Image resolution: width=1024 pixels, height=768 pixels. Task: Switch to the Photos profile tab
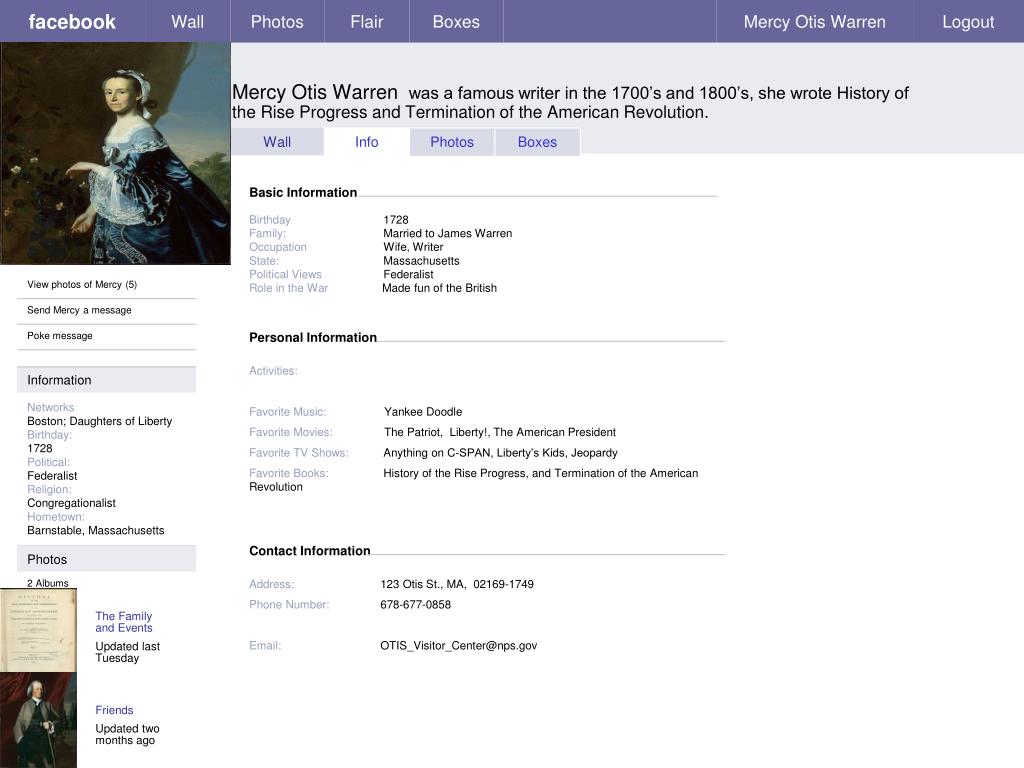(x=452, y=142)
